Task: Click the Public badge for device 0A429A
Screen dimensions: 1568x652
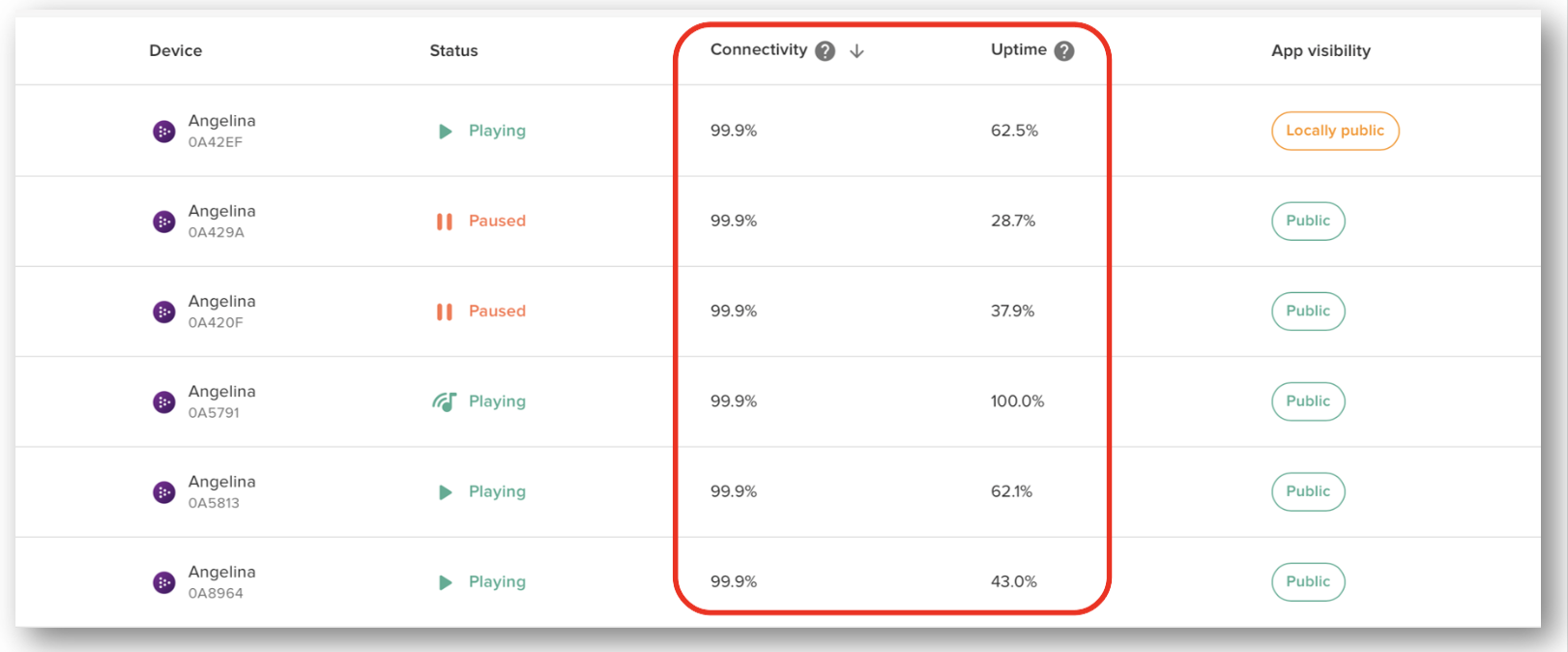Action: click(x=1308, y=222)
